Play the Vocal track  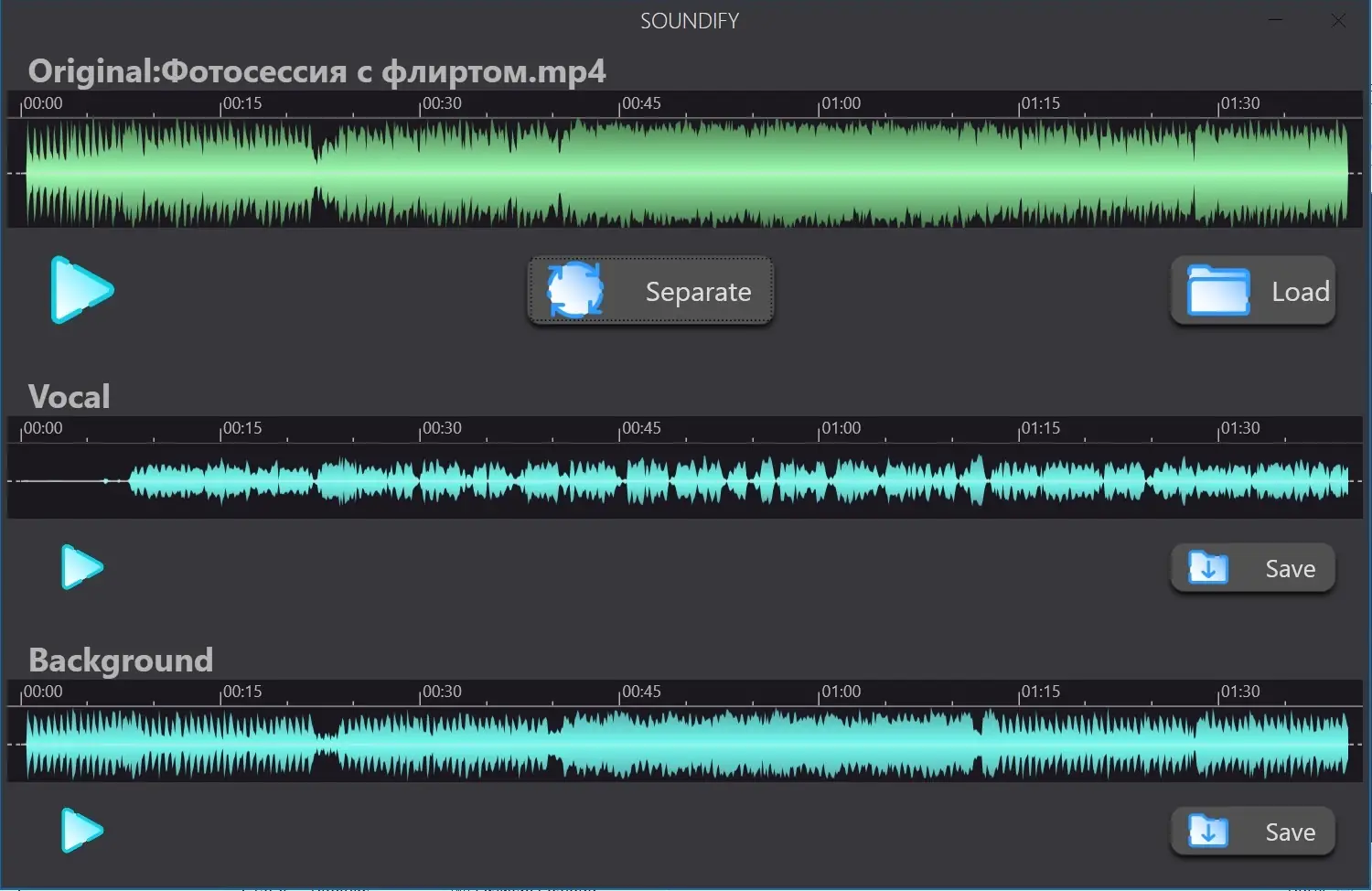(82, 567)
